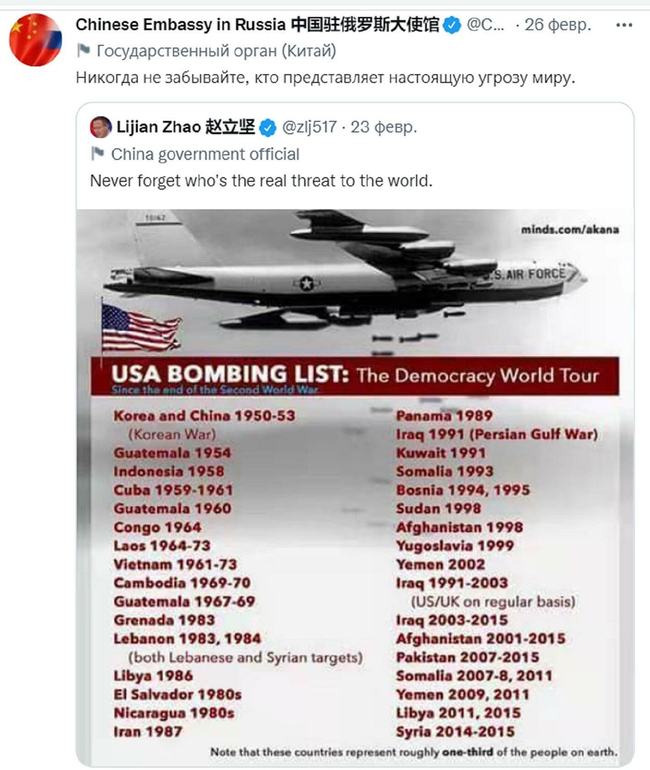The image size is (650, 770).
Task: Open the Государственный орган (Китай) label
Action: (x=215, y=50)
